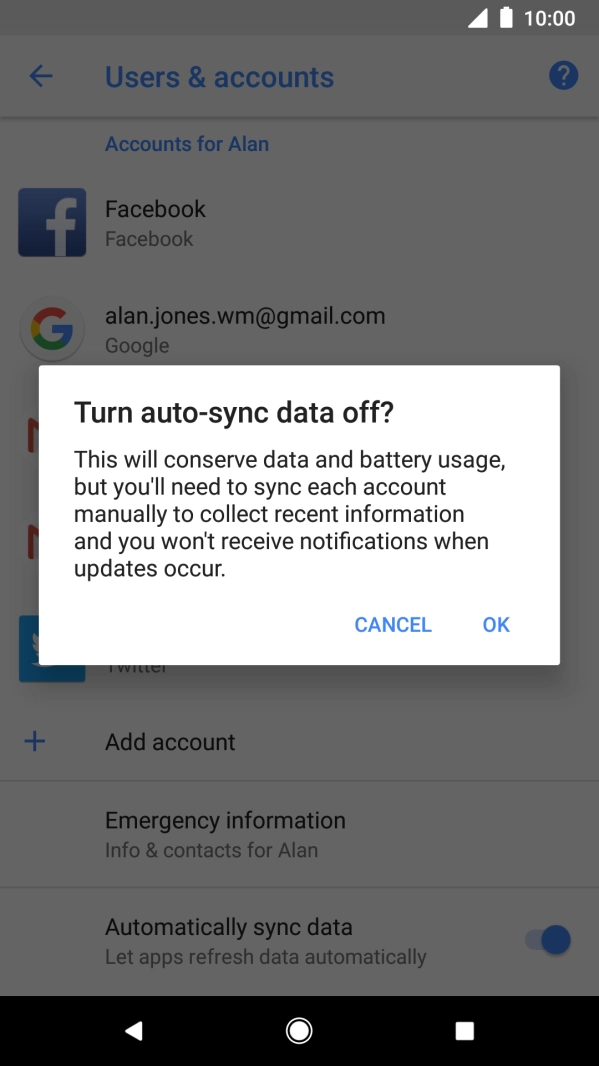Open recent apps square button
Viewport: 599px width, 1066px height.
[x=464, y=1031]
